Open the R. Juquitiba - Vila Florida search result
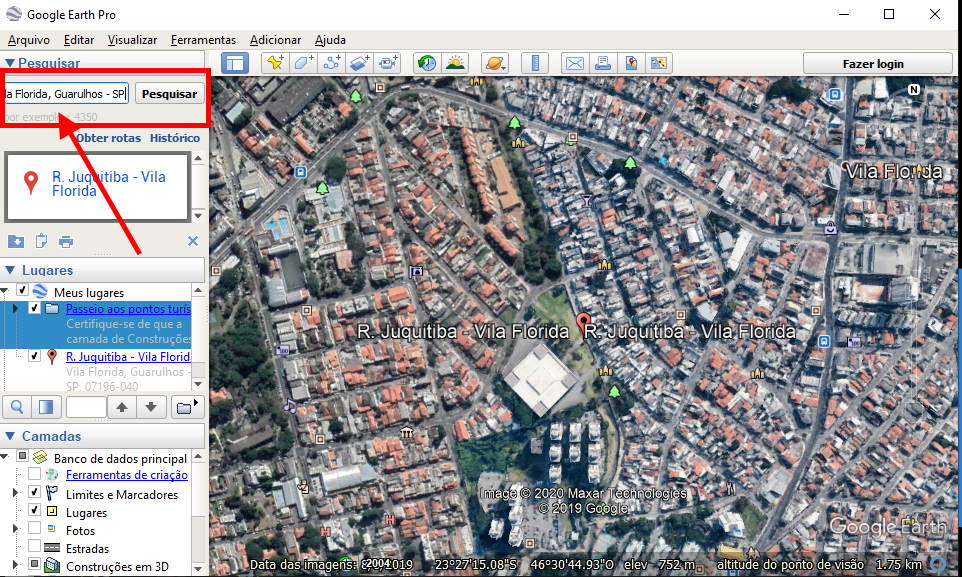Screen dimensions: 962x577 click(109, 184)
